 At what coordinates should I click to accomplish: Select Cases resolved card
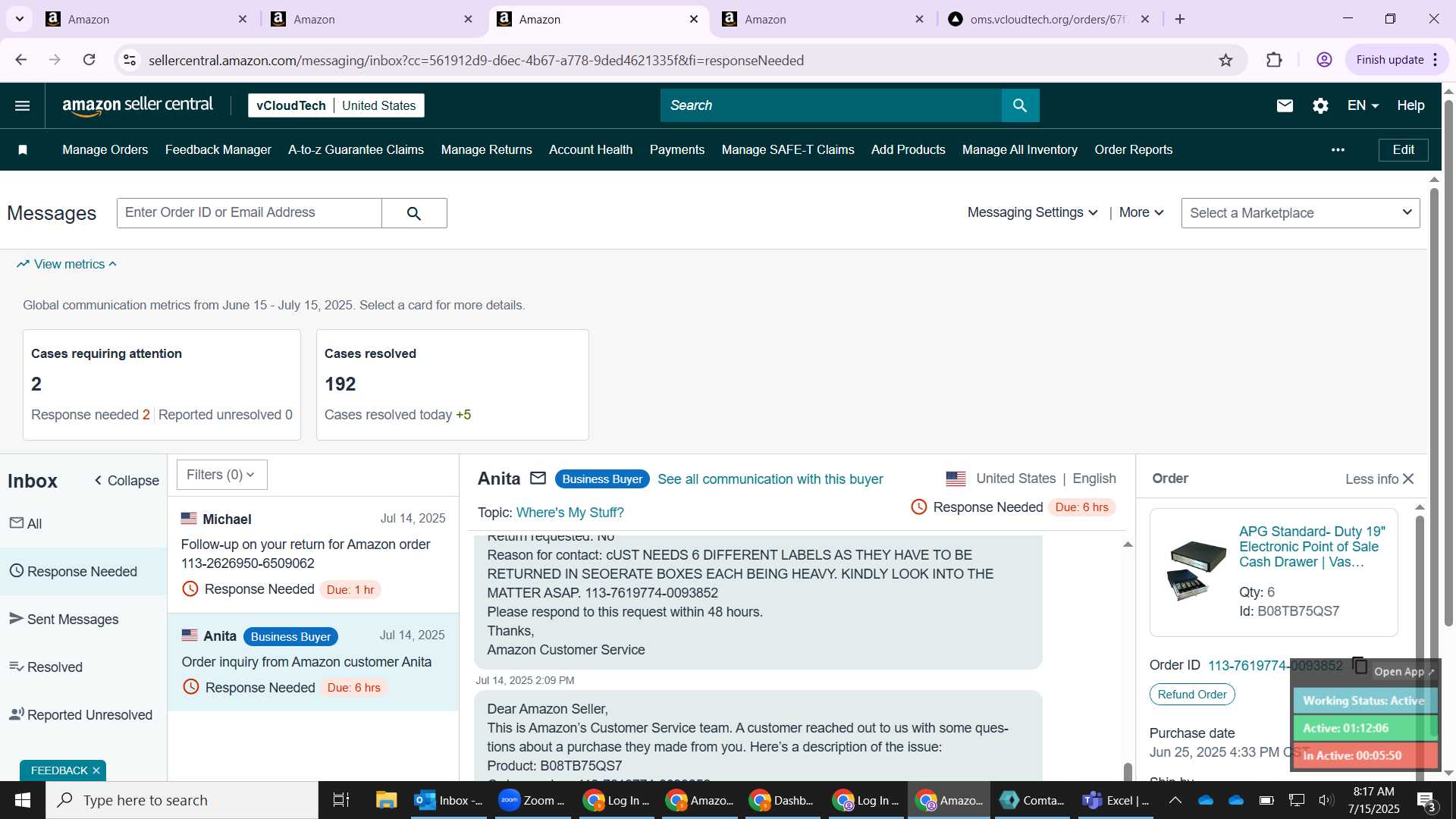[x=452, y=384]
